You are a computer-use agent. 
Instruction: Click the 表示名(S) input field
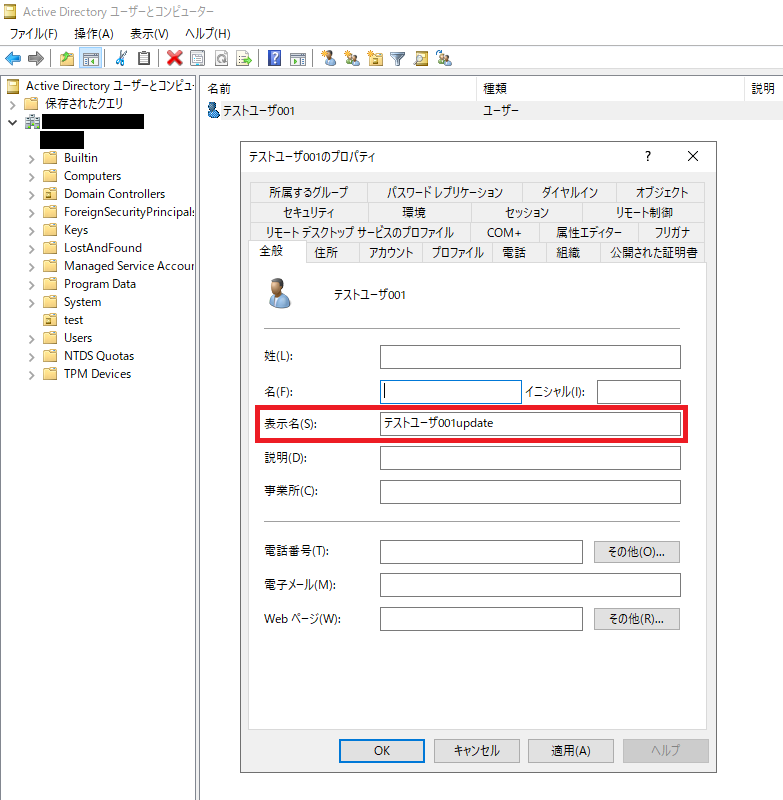(x=530, y=423)
